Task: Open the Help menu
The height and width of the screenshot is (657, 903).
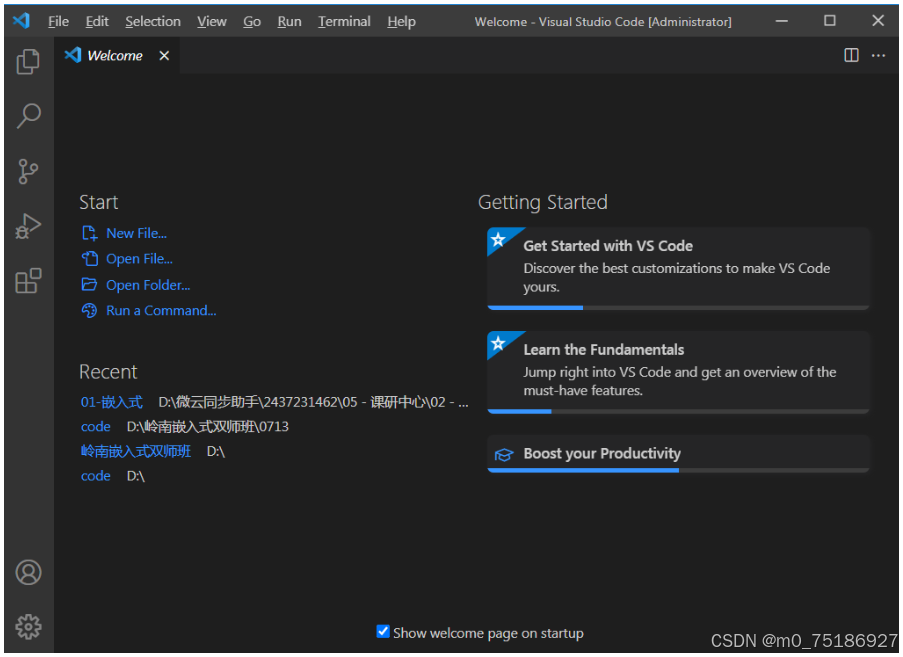Action: pyautogui.click(x=401, y=21)
